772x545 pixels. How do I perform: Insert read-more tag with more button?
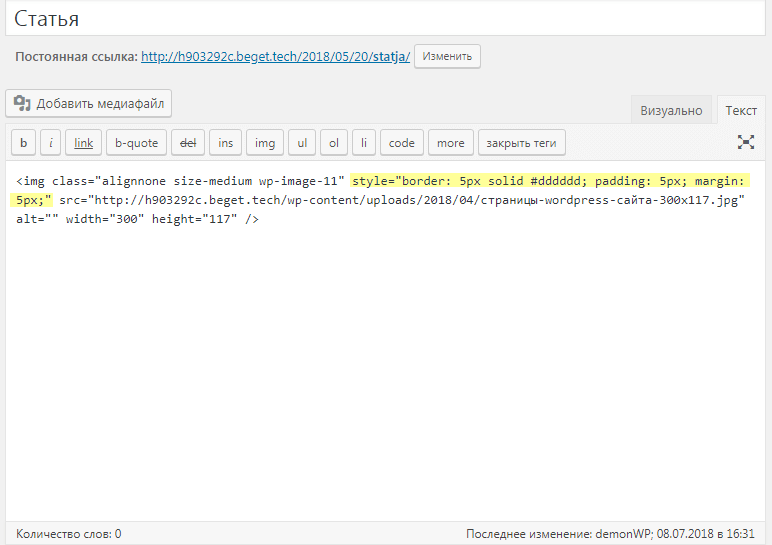[451, 143]
